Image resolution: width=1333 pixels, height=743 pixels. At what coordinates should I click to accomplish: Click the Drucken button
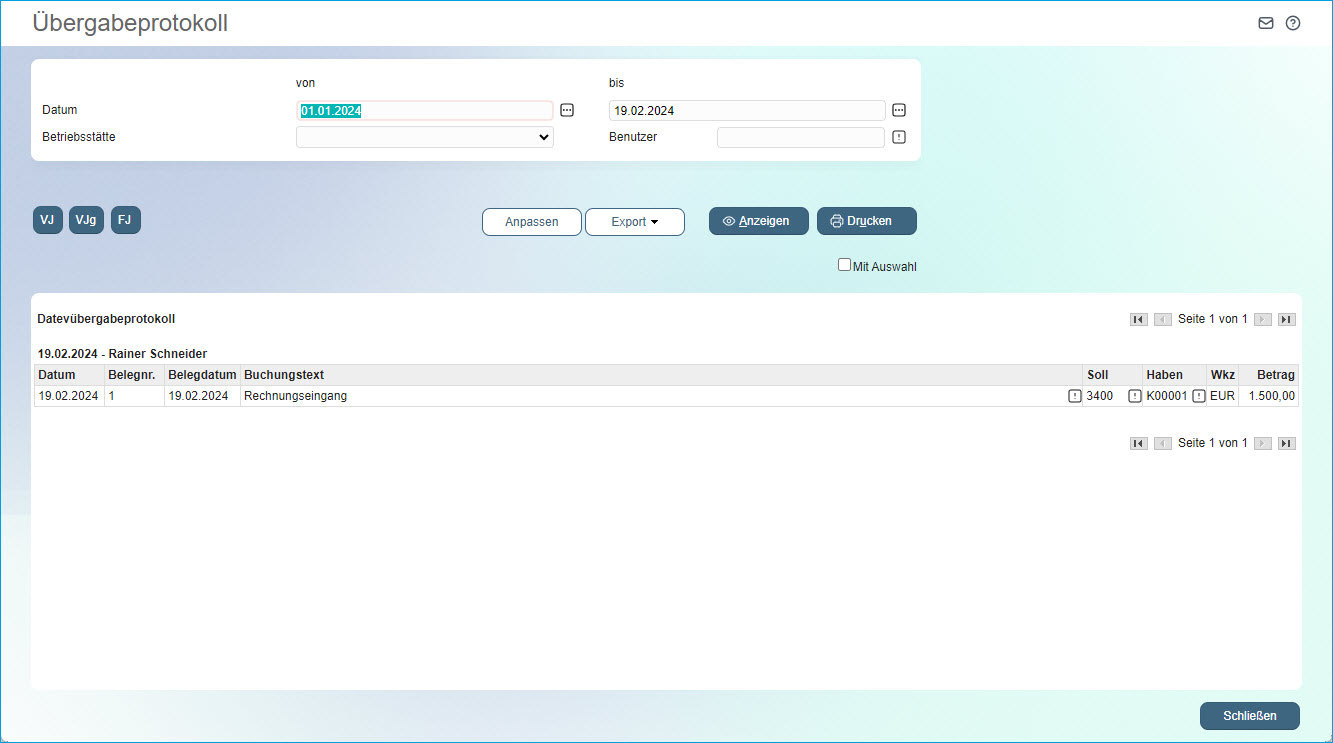click(867, 221)
